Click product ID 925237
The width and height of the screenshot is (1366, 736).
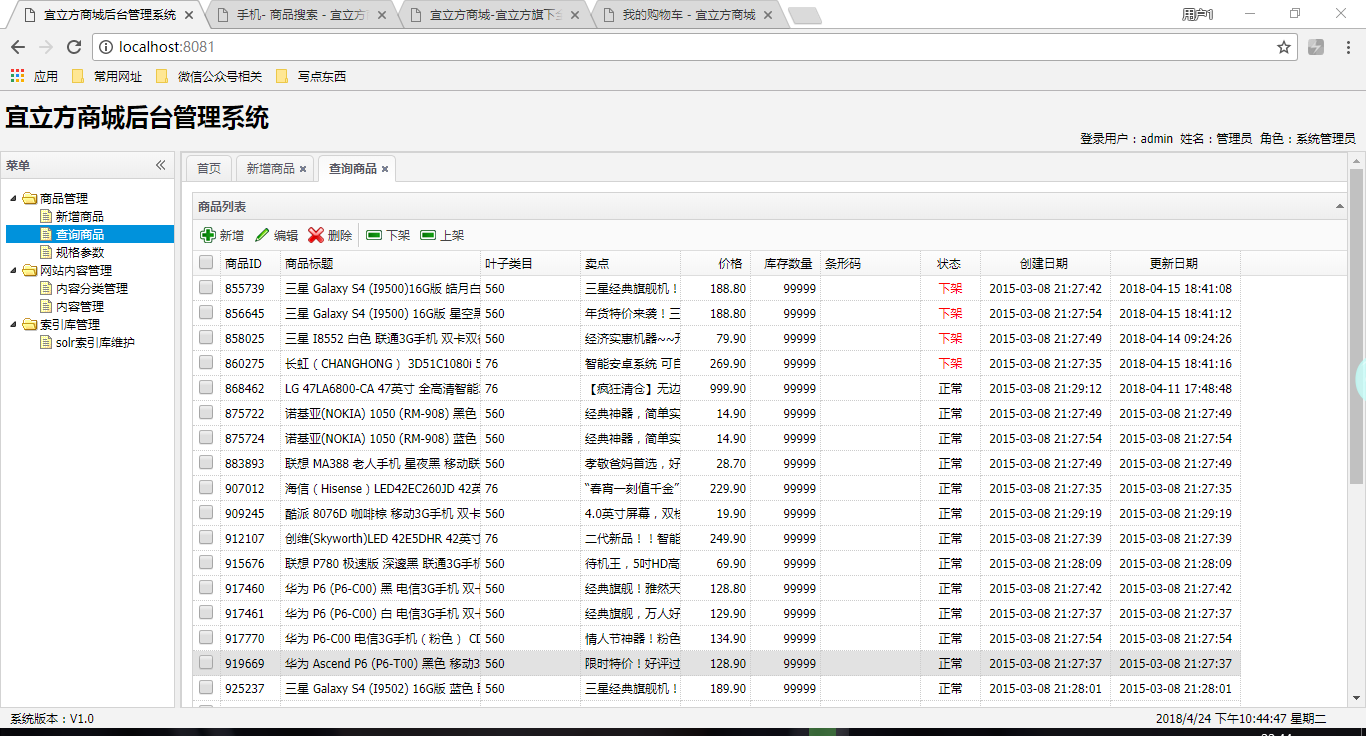click(245, 688)
